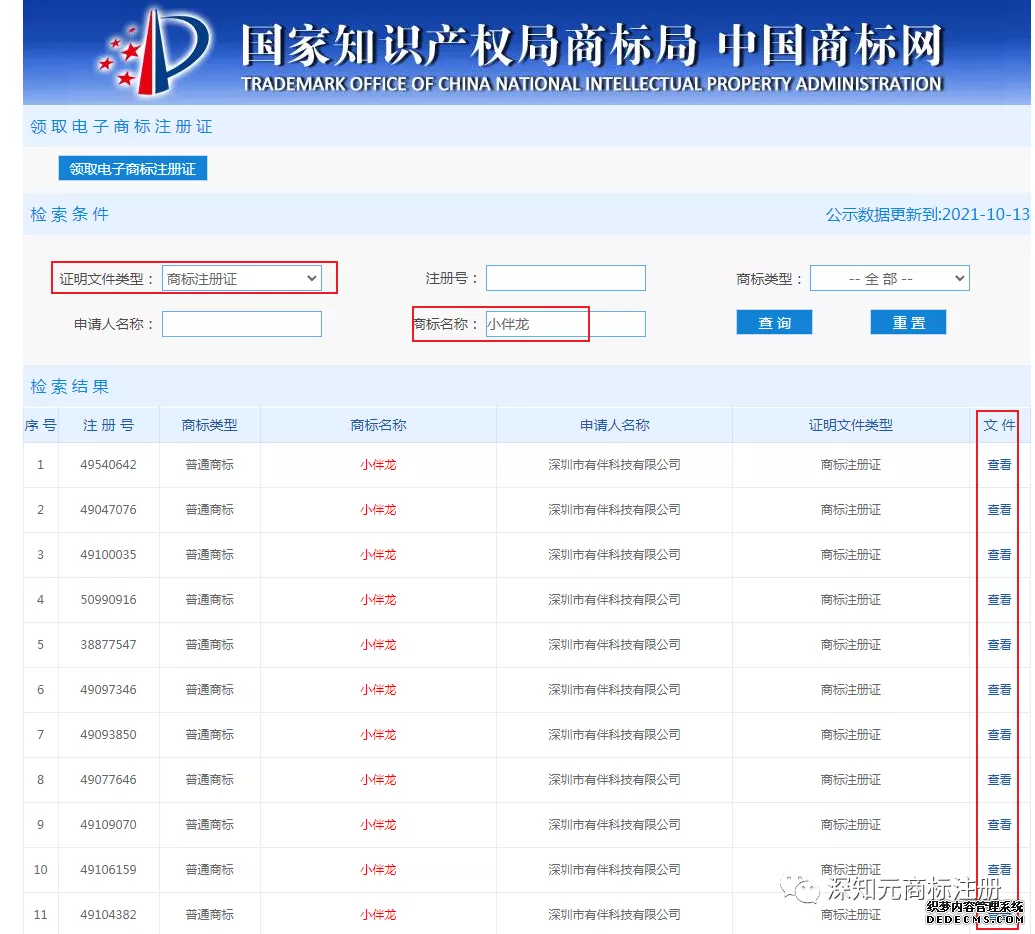Select registration number 38877547 cell
Image resolution: width=1035 pixels, height=934 pixels.
pyautogui.click(x=108, y=644)
